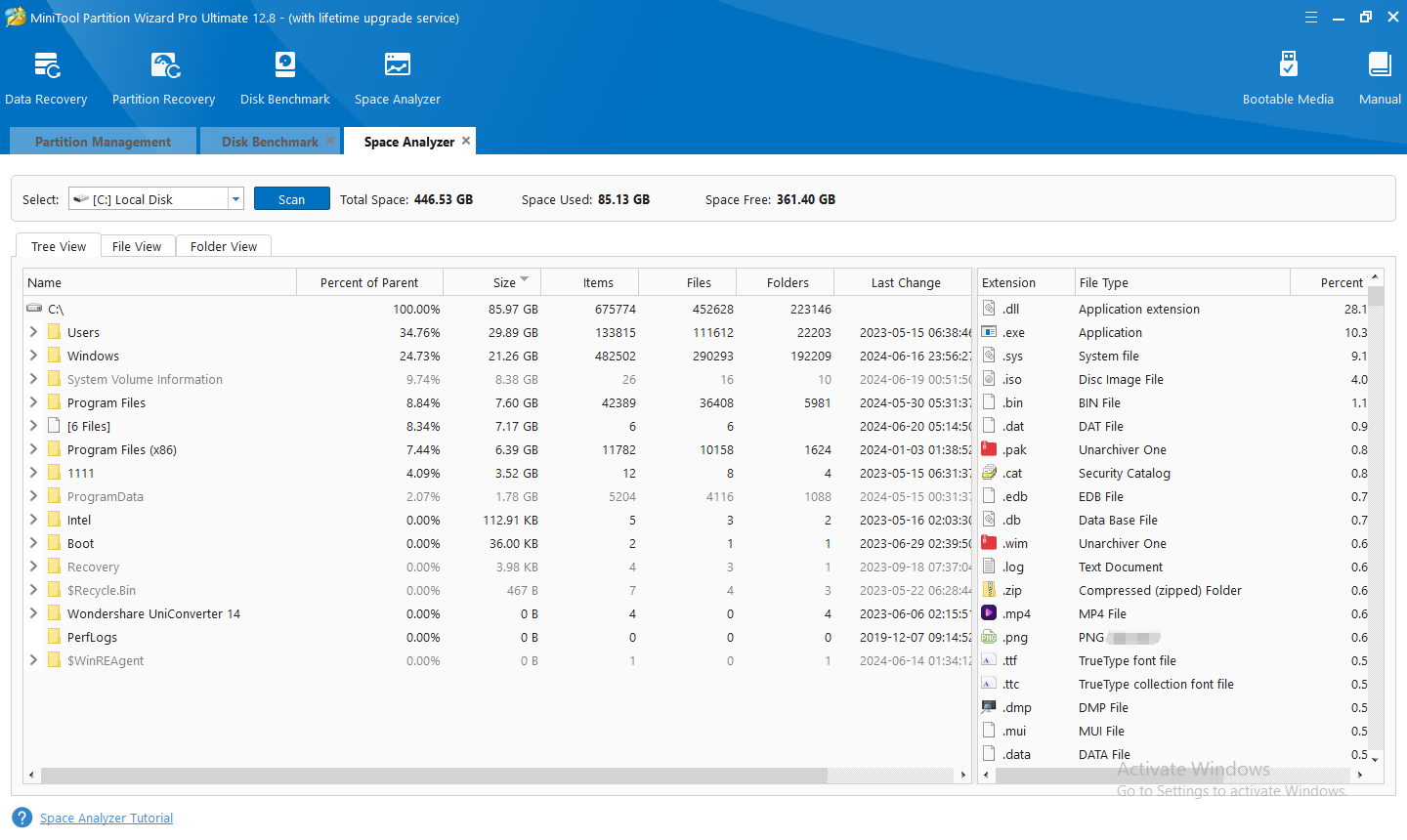Viewport: 1407px width, 840px height.
Task: Click the .png image icon
Action: point(989,637)
